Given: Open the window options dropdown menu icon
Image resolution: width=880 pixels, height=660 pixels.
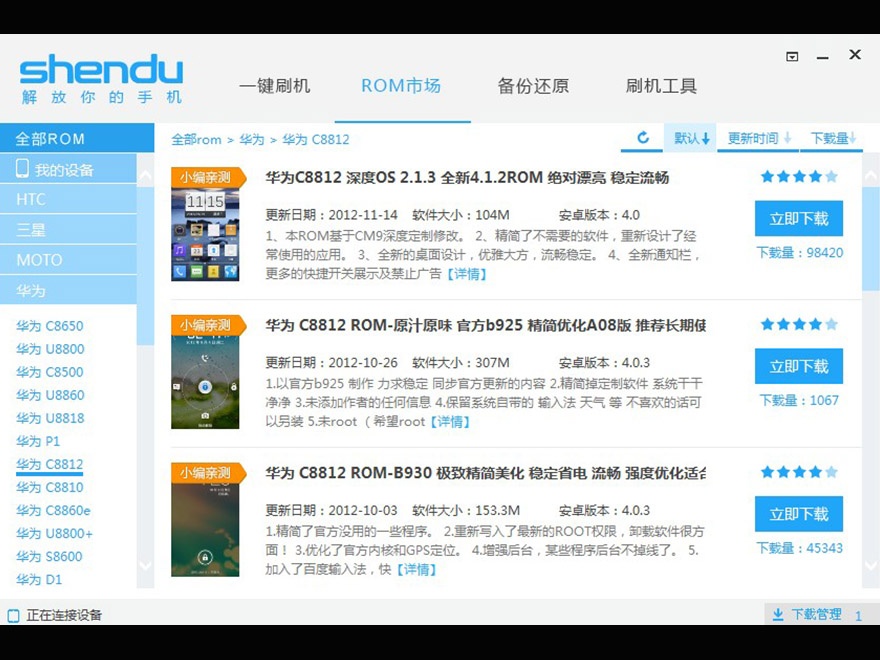Looking at the screenshot, I should click(792, 57).
